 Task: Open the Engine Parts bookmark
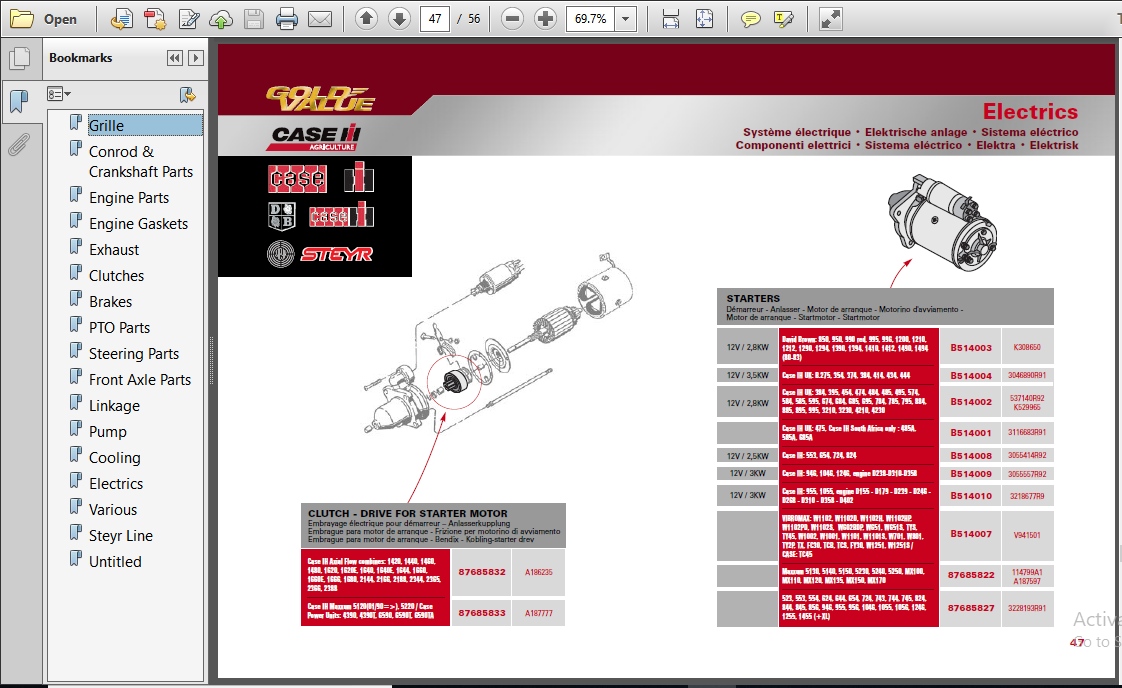(x=129, y=198)
